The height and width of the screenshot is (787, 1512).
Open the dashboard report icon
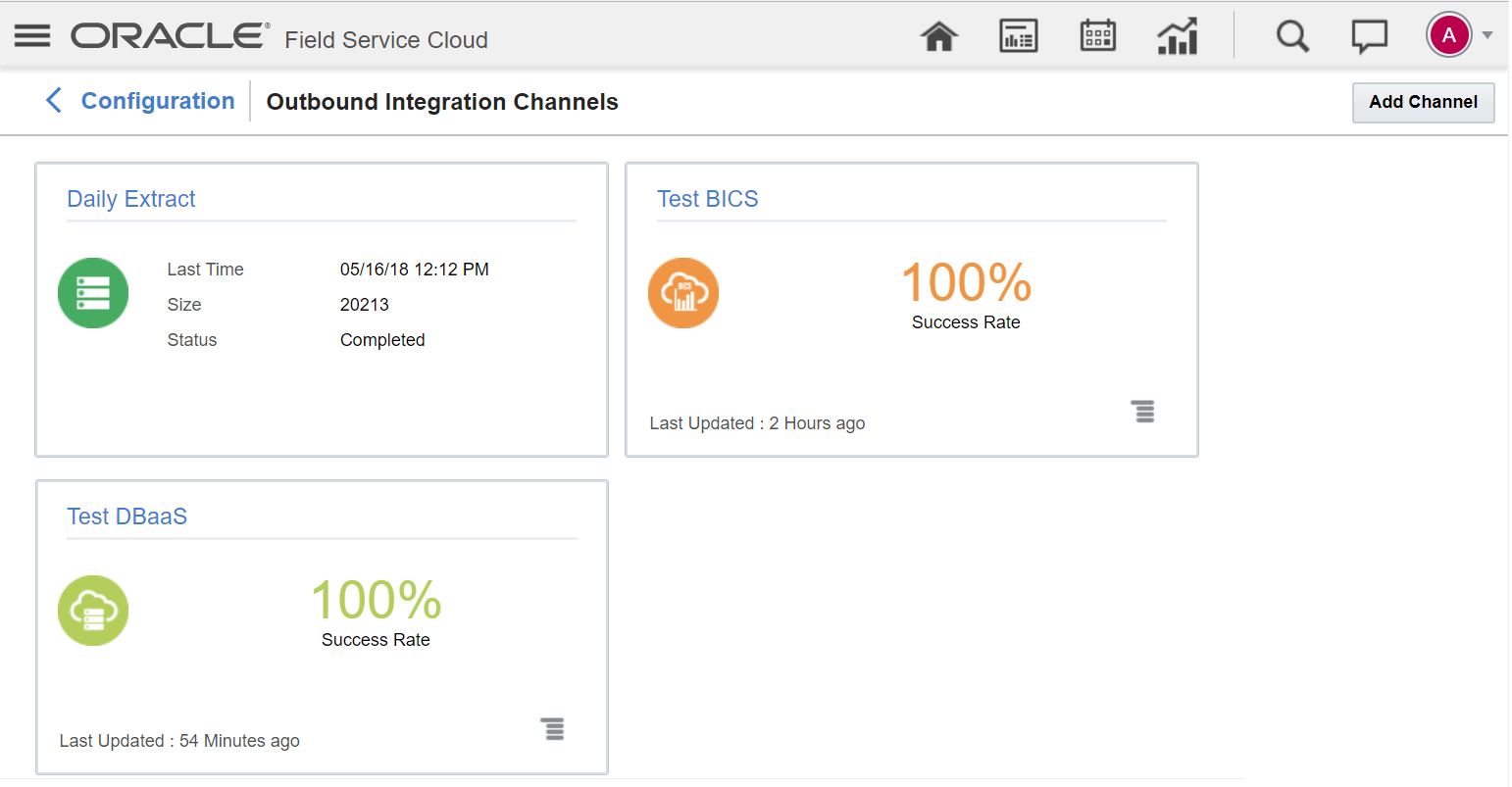click(x=1018, y=37)
